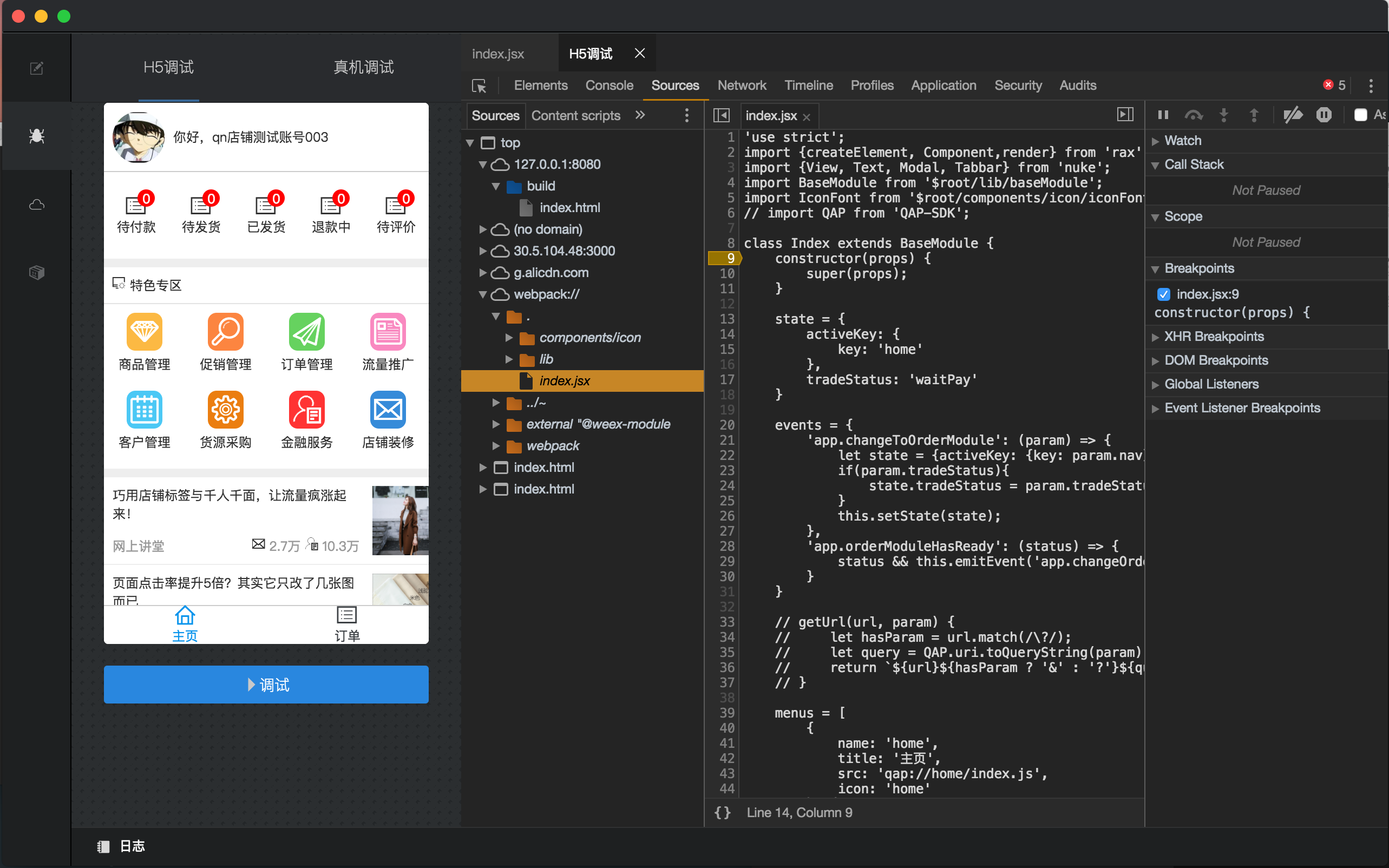Open the edit pencil icon in sidebar
1389x868 pixels.
(37, 68)
